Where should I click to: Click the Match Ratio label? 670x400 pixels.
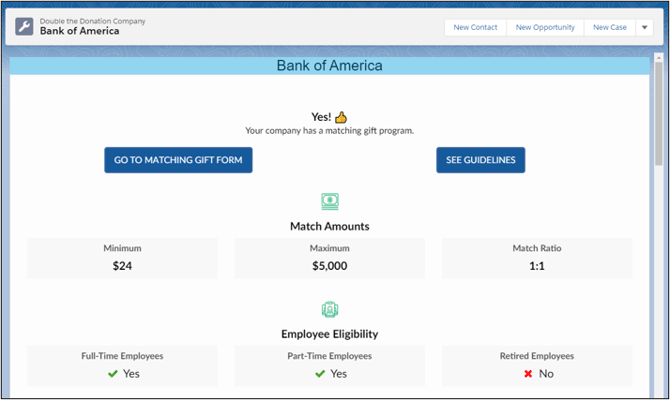coord(537,248)
